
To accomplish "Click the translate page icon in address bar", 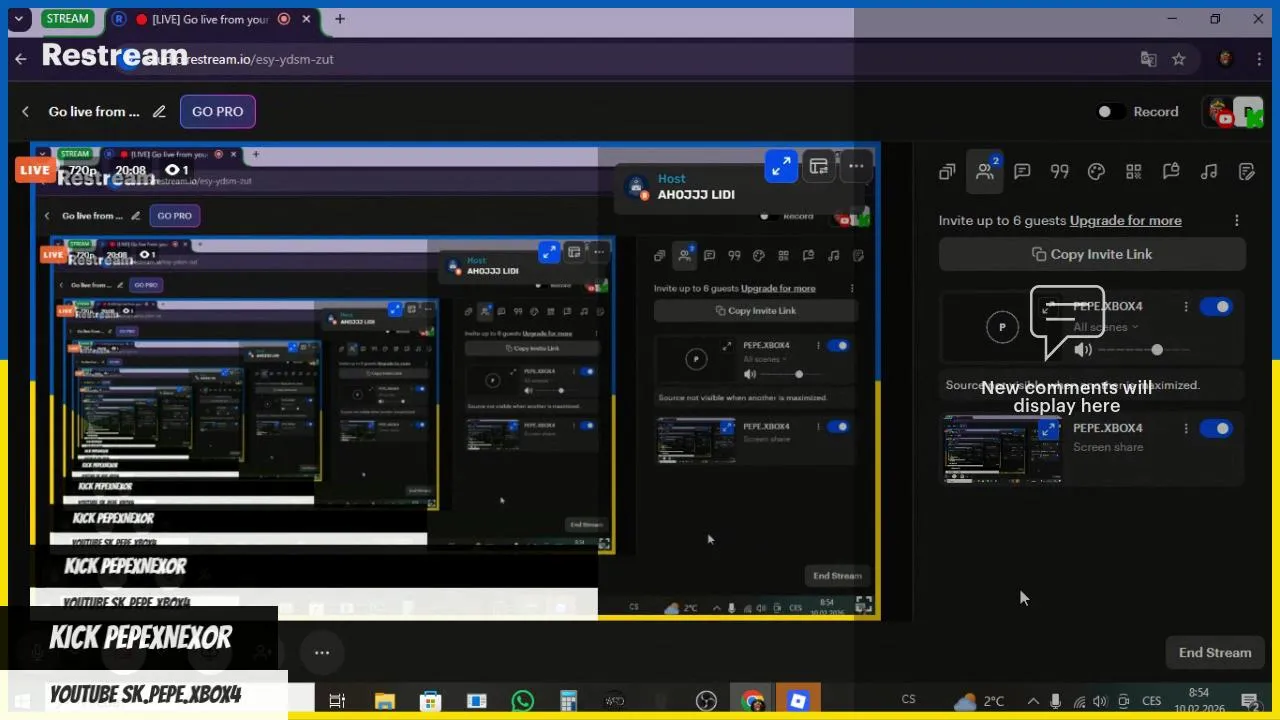I will pos(1149,59).
